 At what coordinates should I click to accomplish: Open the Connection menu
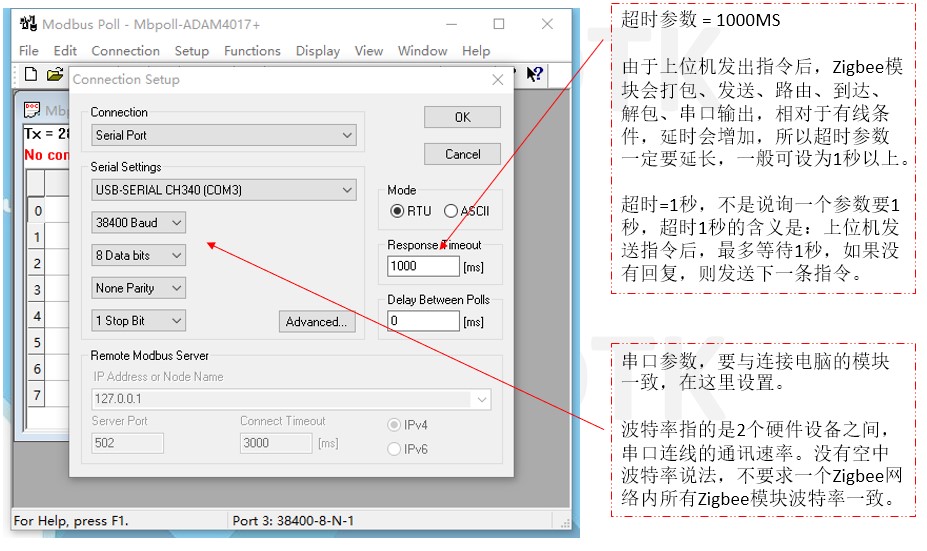125,51
